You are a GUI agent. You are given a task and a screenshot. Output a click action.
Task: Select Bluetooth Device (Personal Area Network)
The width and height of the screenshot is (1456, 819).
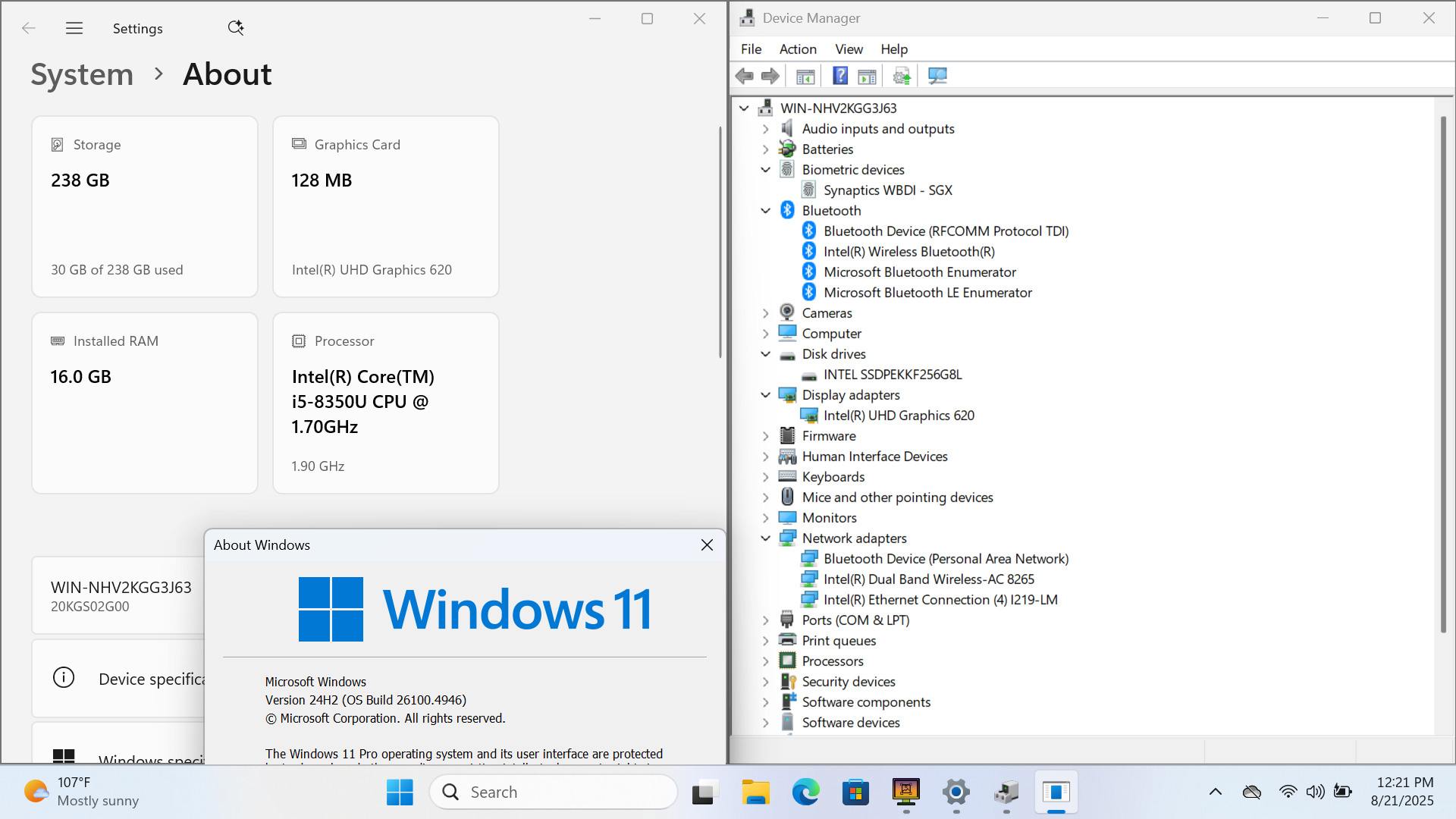946,559
